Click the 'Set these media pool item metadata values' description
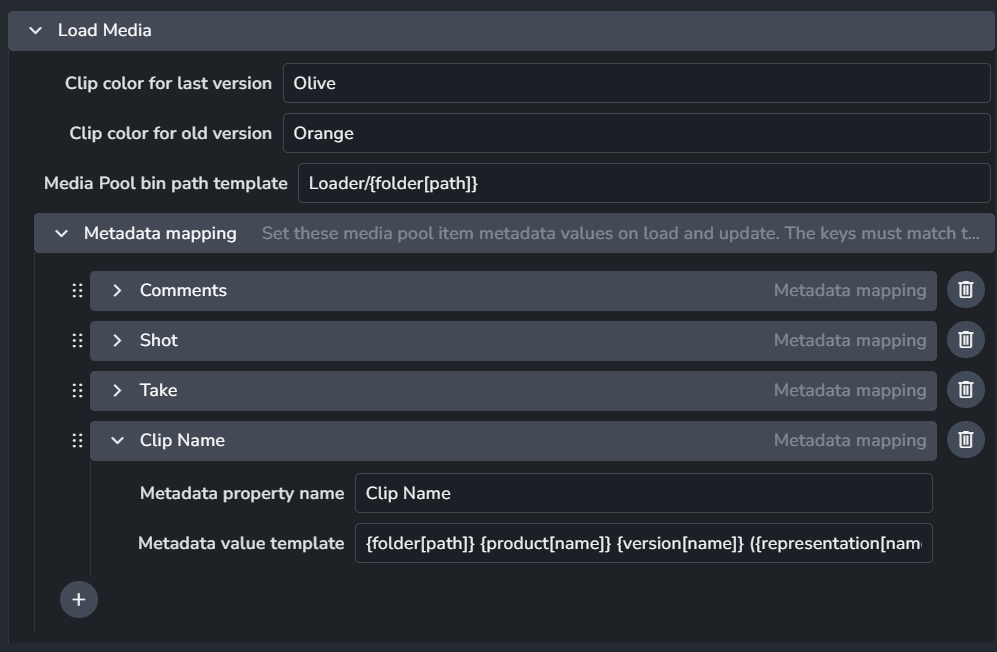Image resolution: width=997 pixels, height=652 pixels. pyautogui.click(x=621, y=233)
